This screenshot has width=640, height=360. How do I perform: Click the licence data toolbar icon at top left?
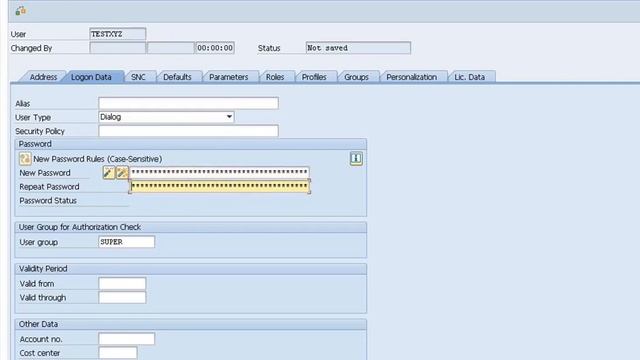tap(20, 11)
